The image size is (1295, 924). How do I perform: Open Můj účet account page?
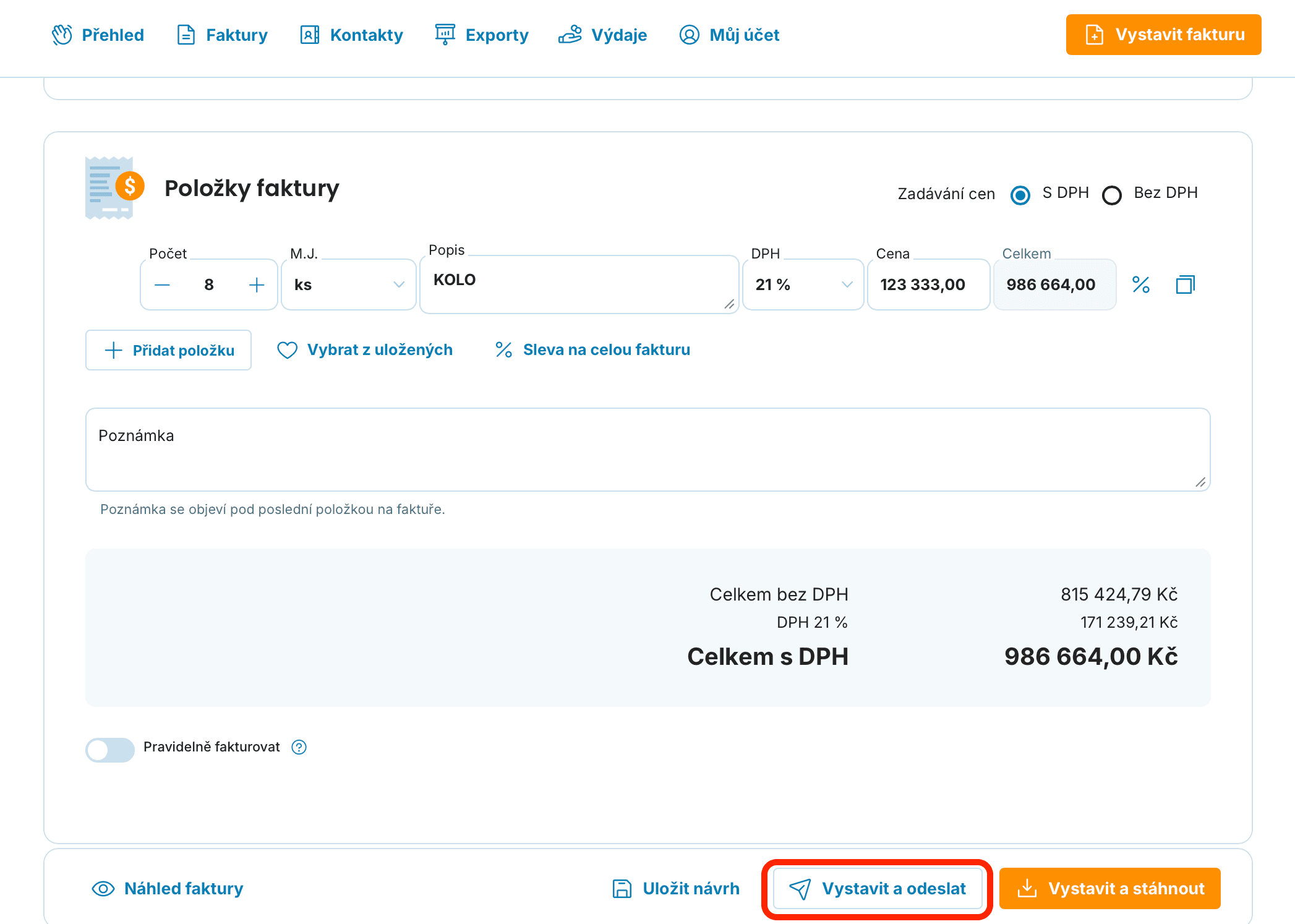(729, 35)
